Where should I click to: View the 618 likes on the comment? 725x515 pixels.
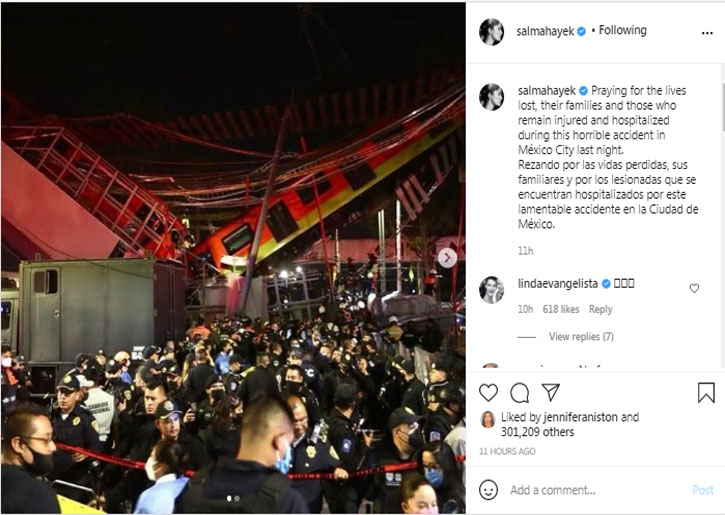pos(561,309)
